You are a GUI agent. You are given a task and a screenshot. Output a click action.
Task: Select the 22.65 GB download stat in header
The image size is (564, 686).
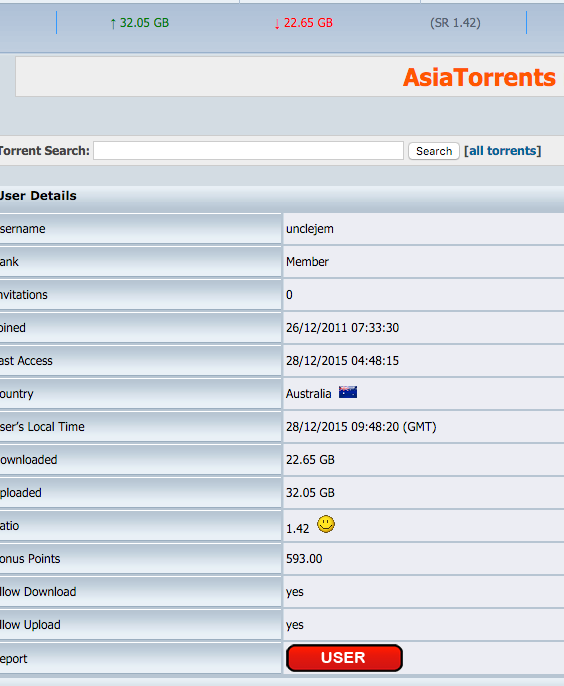click(308, 23)
